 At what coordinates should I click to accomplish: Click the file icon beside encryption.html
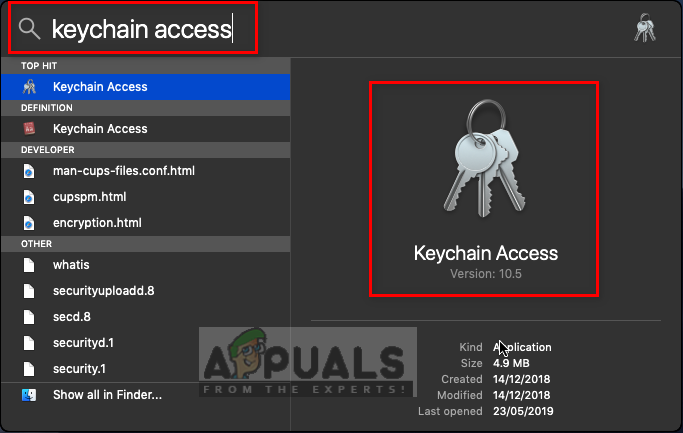[x=29, y=223]
